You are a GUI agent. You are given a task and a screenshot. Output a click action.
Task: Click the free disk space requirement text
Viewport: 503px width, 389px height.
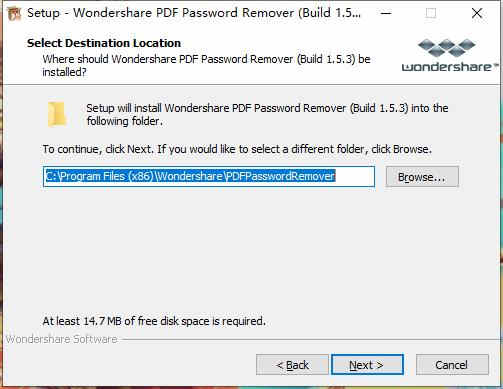(x=154, y=321)
